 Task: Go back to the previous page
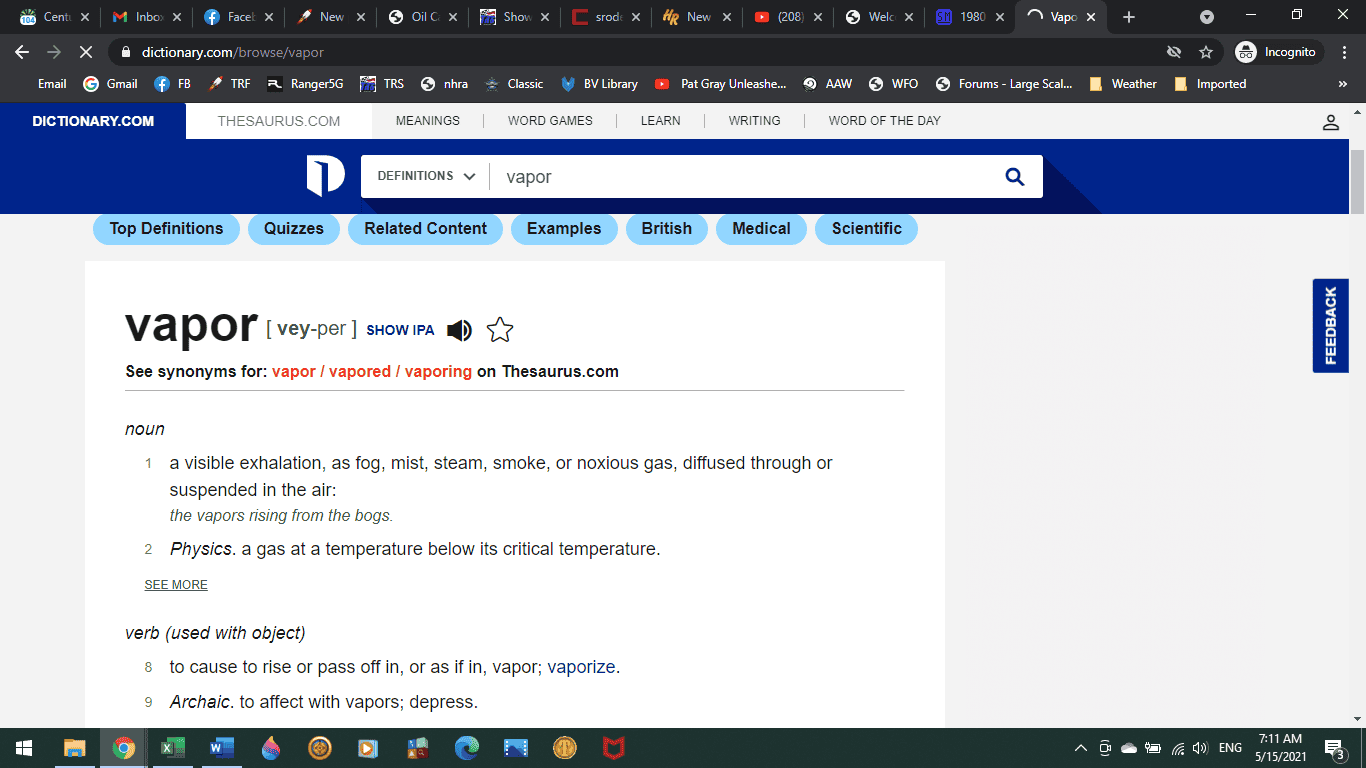click(22, 52)
